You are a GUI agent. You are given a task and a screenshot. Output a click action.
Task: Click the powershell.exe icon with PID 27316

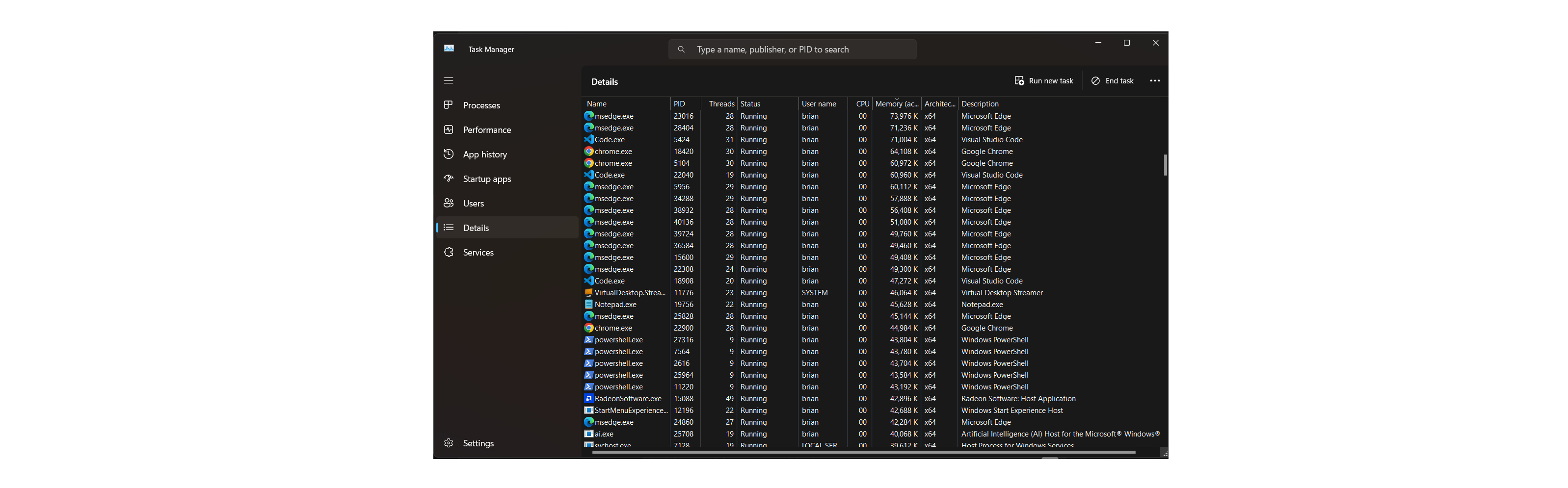588,339
